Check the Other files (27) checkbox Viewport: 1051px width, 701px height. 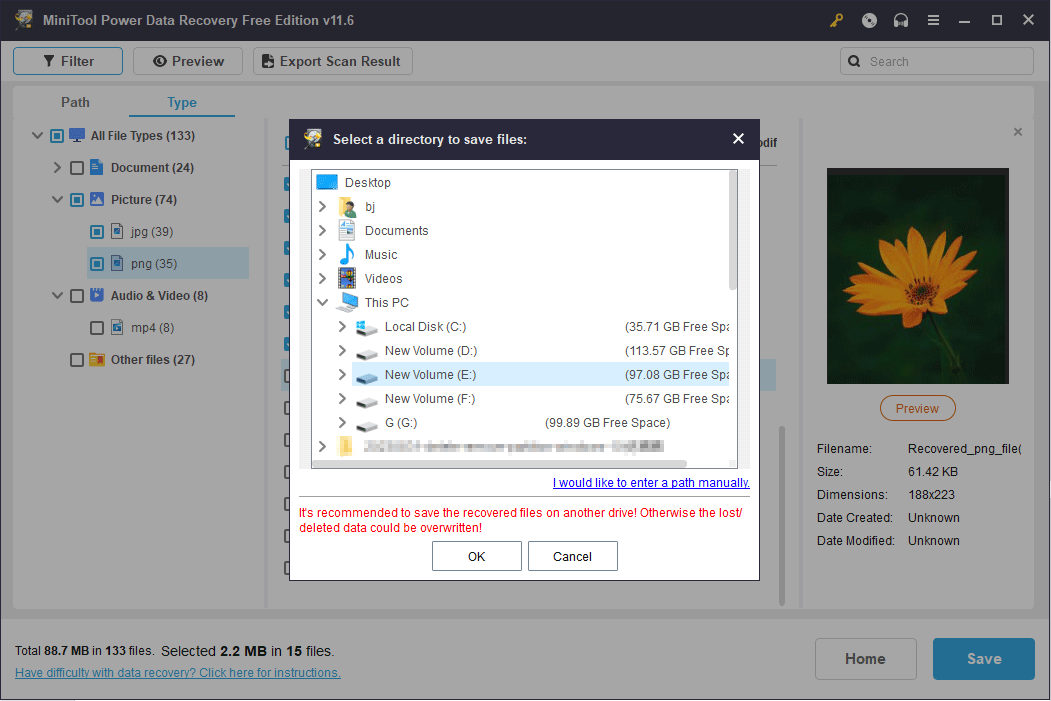click(77, 360)
